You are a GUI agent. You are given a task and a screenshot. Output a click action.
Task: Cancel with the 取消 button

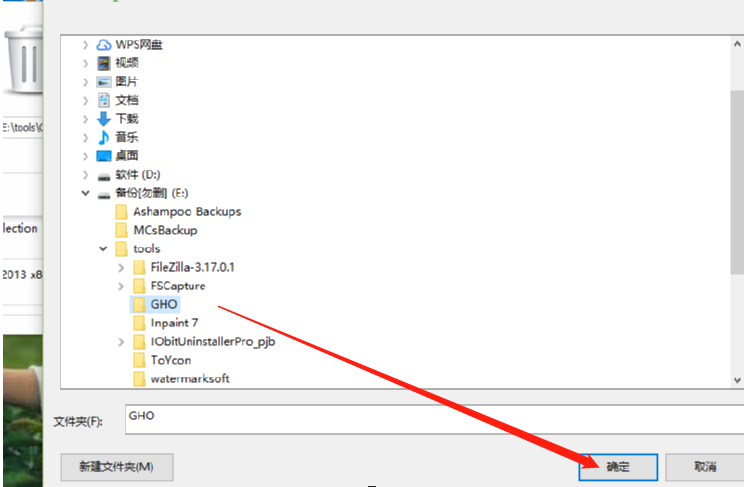click(705, 467)
